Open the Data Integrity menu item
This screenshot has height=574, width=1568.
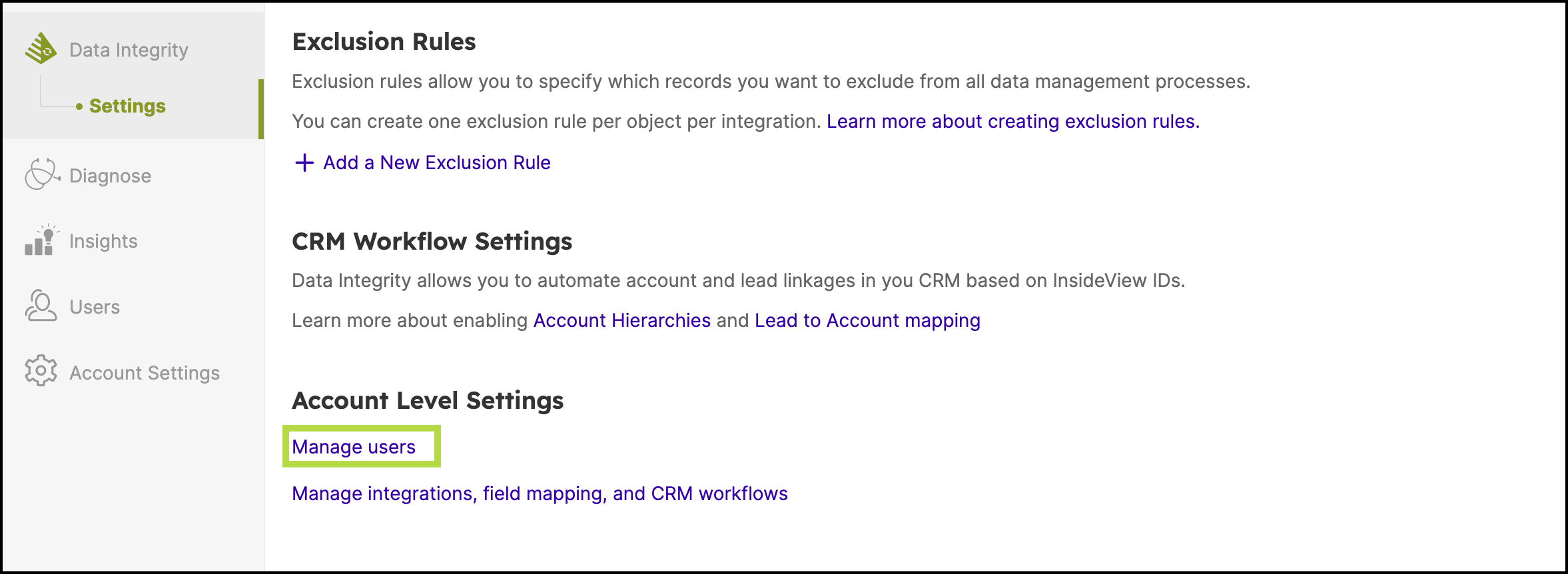click(x=129, y=50)
